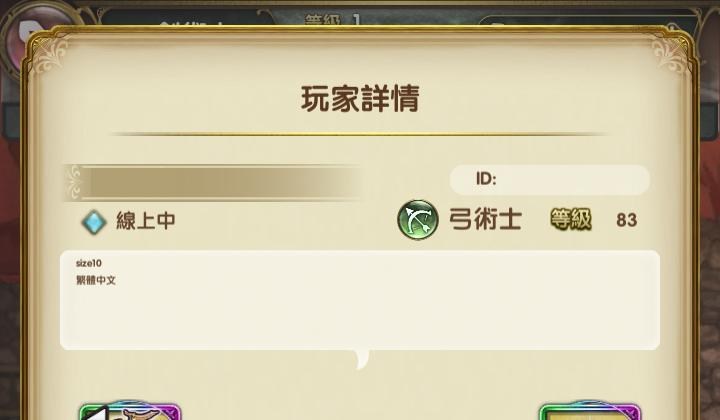Click the 等級 1 label in the background header

[x=332, y=20]
